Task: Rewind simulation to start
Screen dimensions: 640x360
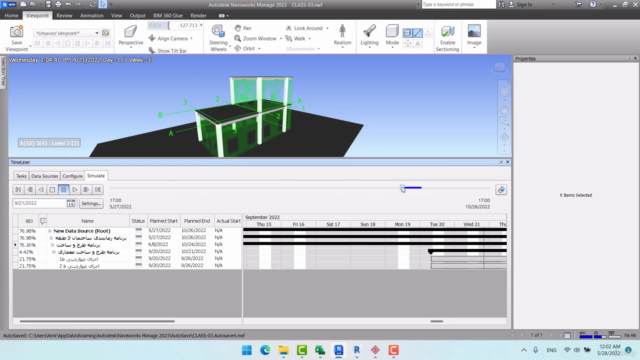Action: click(x=18, y=189)
